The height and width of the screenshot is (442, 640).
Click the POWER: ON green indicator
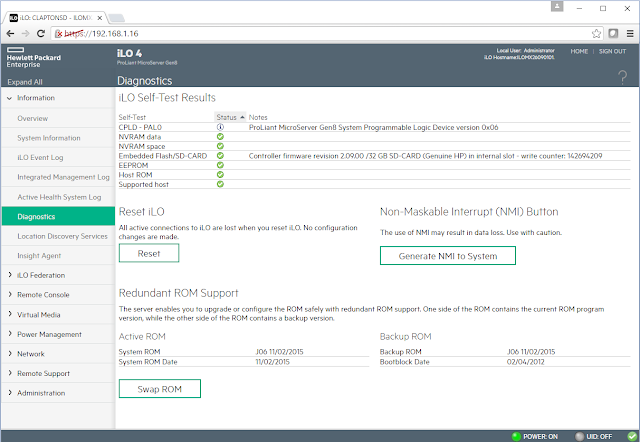pyautogui.click(x=516, y=436)
